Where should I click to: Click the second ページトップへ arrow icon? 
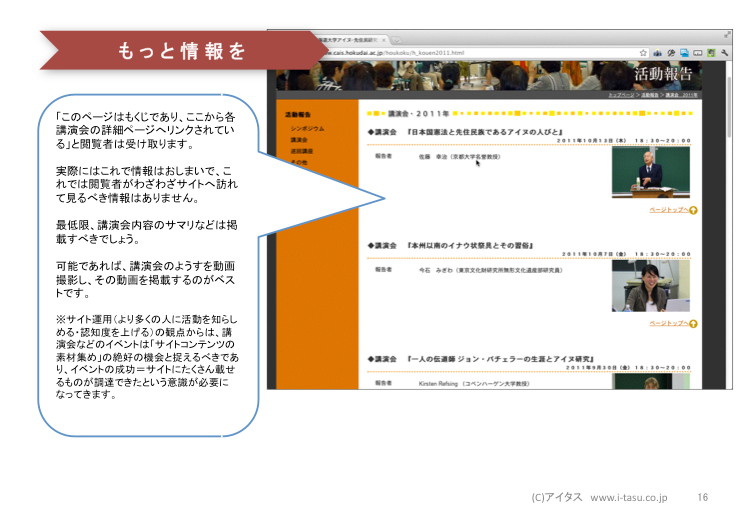693,324
